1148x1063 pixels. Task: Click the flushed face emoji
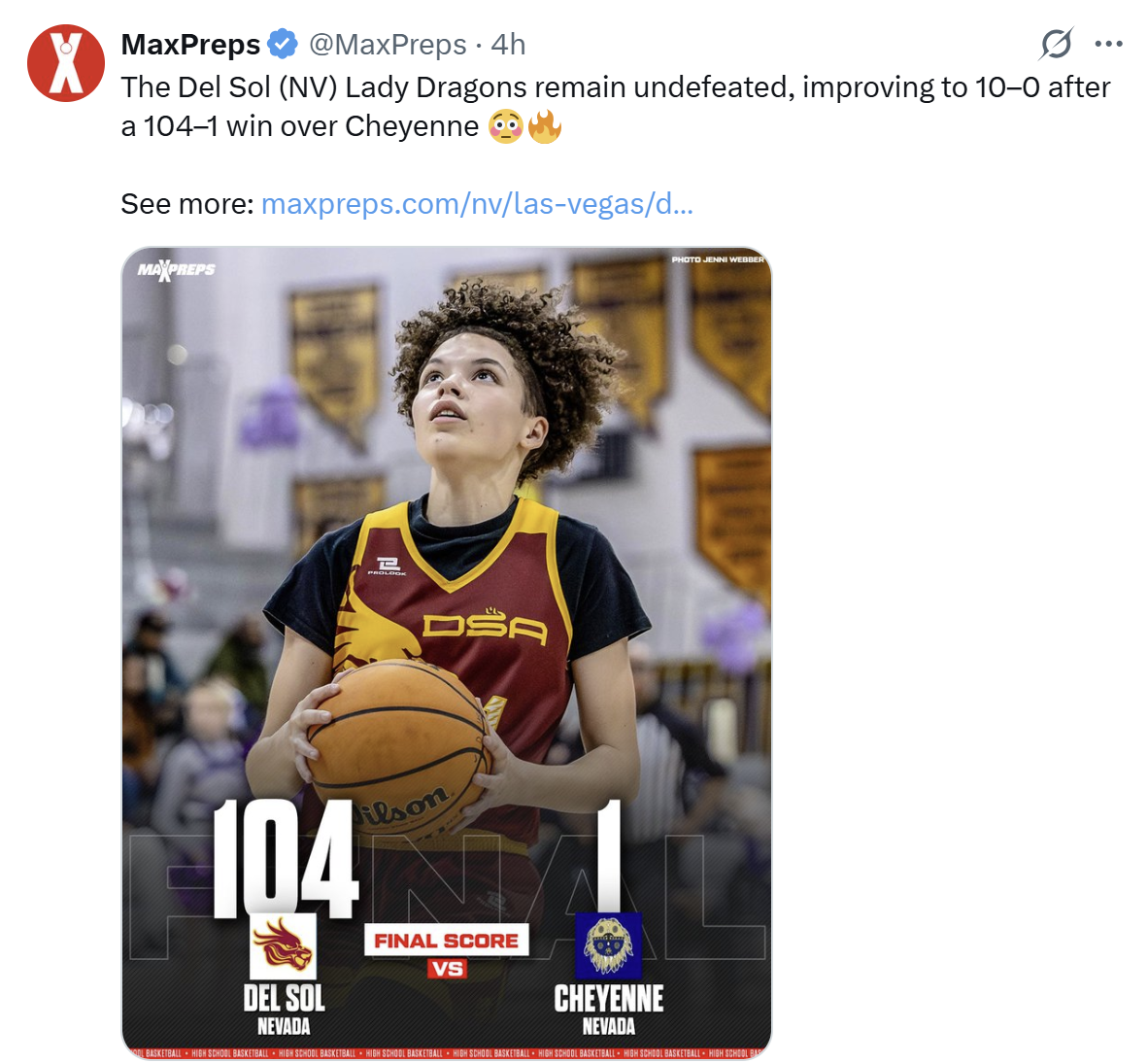[x=506, y=126]
